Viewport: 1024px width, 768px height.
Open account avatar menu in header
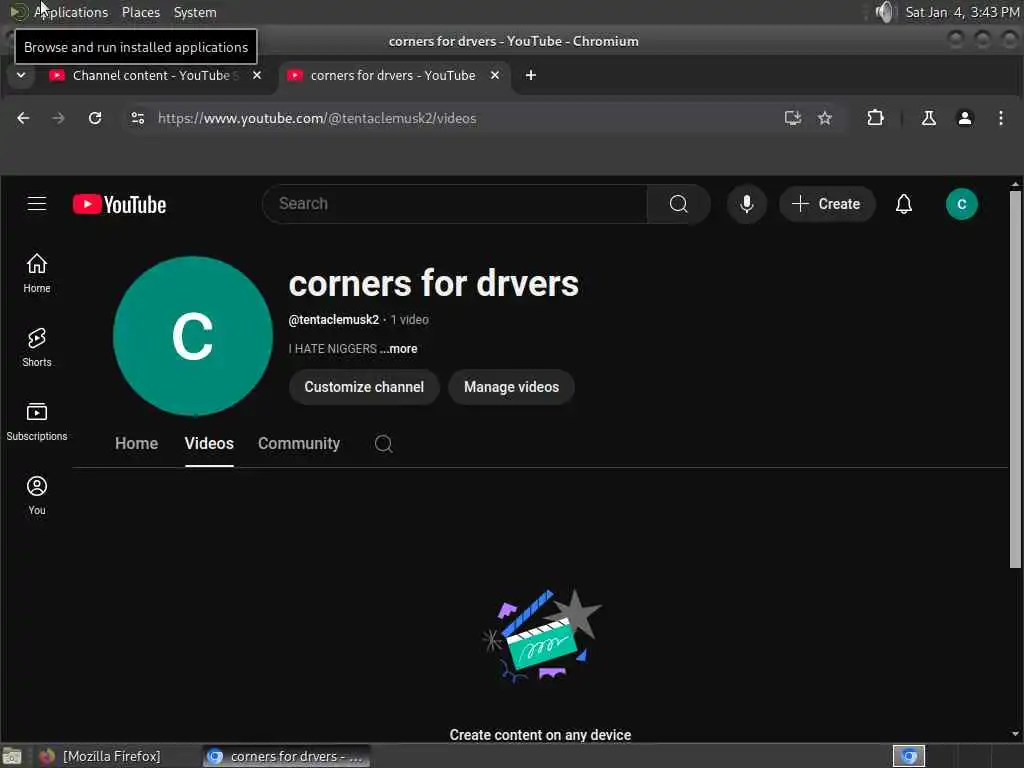pos(961,204)
